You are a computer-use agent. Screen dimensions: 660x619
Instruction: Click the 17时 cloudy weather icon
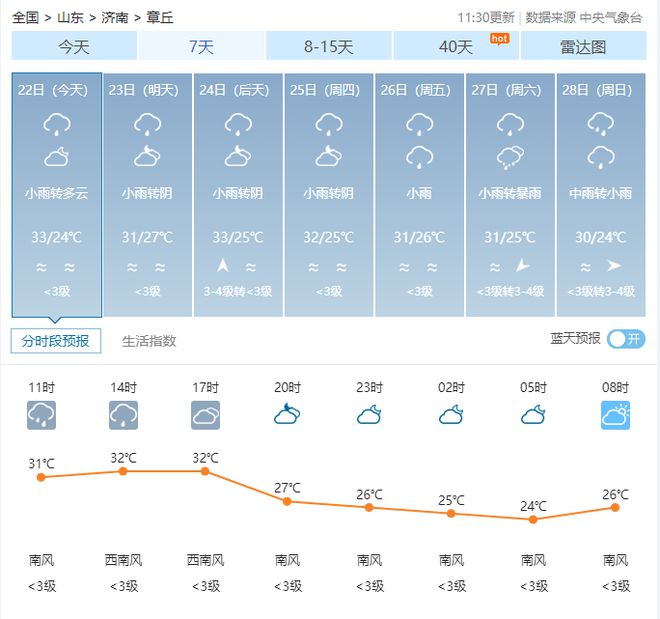tap(205, 415)
